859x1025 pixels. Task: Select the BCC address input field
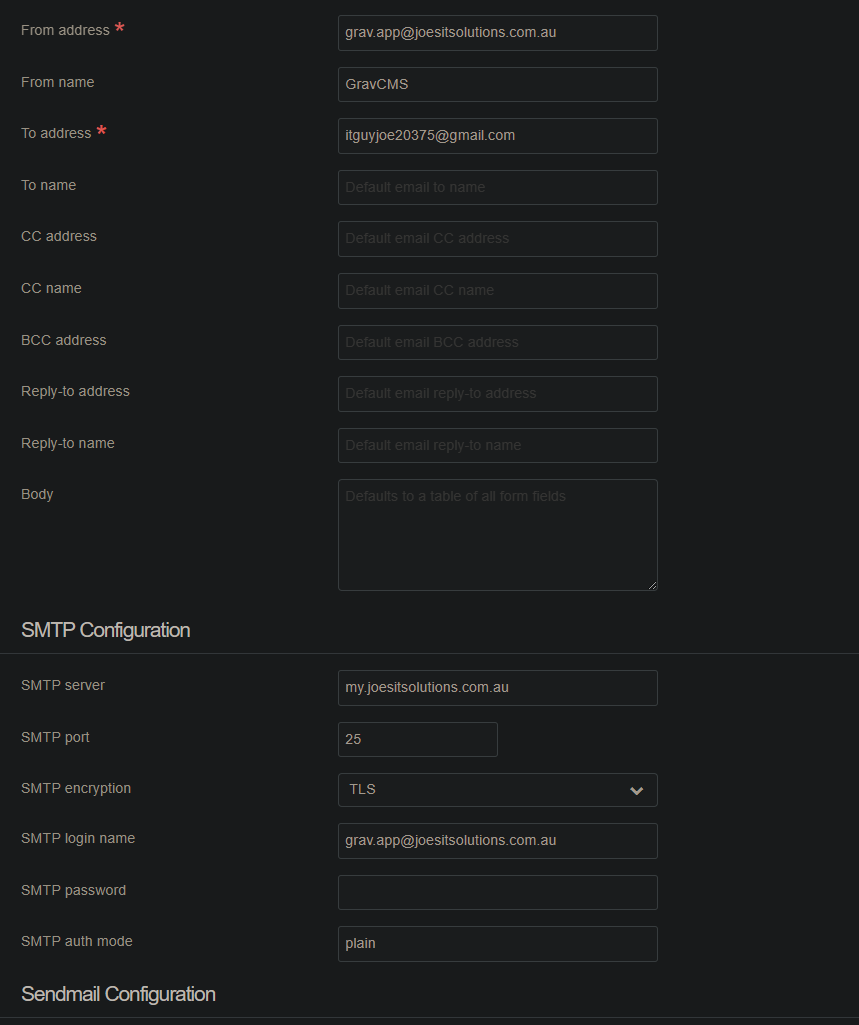point(497,343)
